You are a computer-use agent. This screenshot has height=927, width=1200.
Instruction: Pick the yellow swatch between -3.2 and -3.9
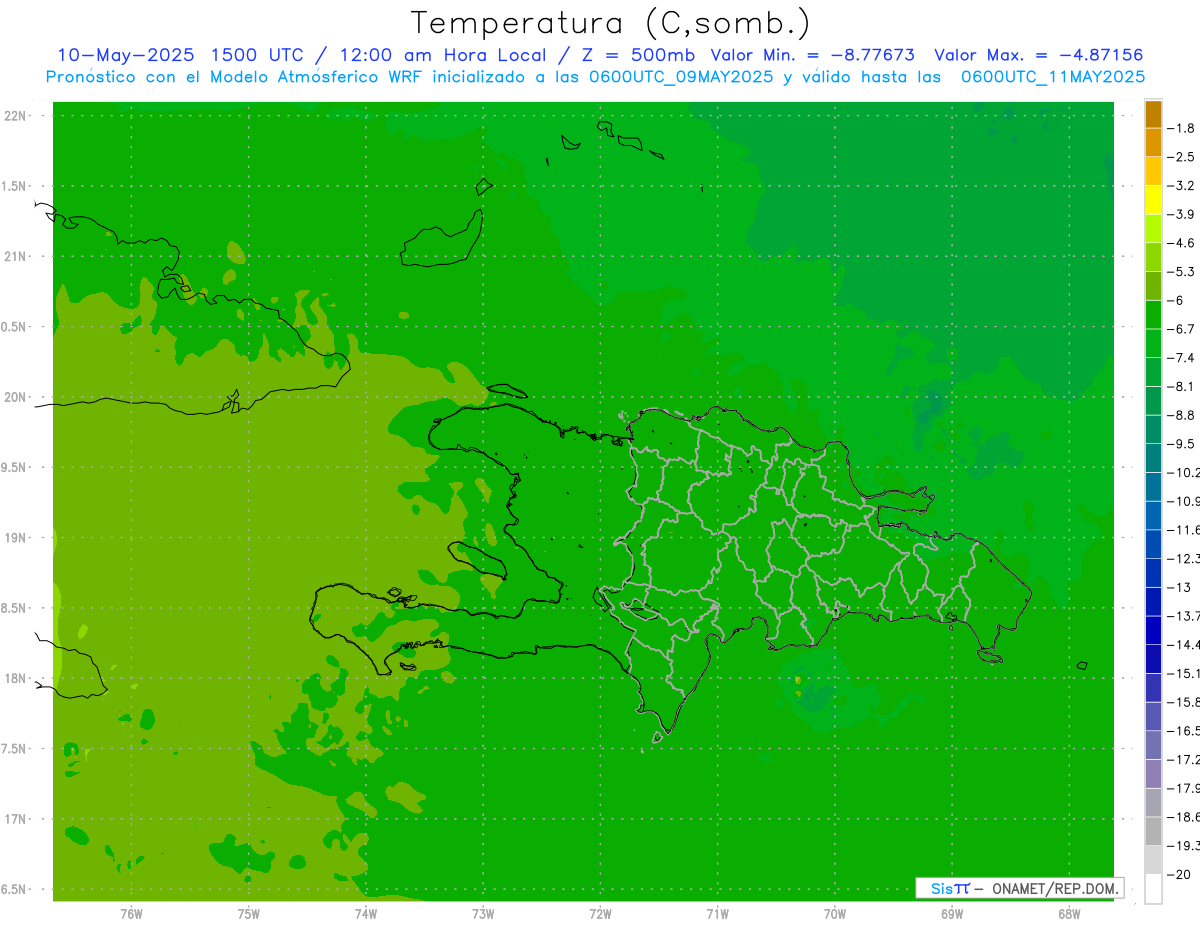click(x=1153, y=200)
